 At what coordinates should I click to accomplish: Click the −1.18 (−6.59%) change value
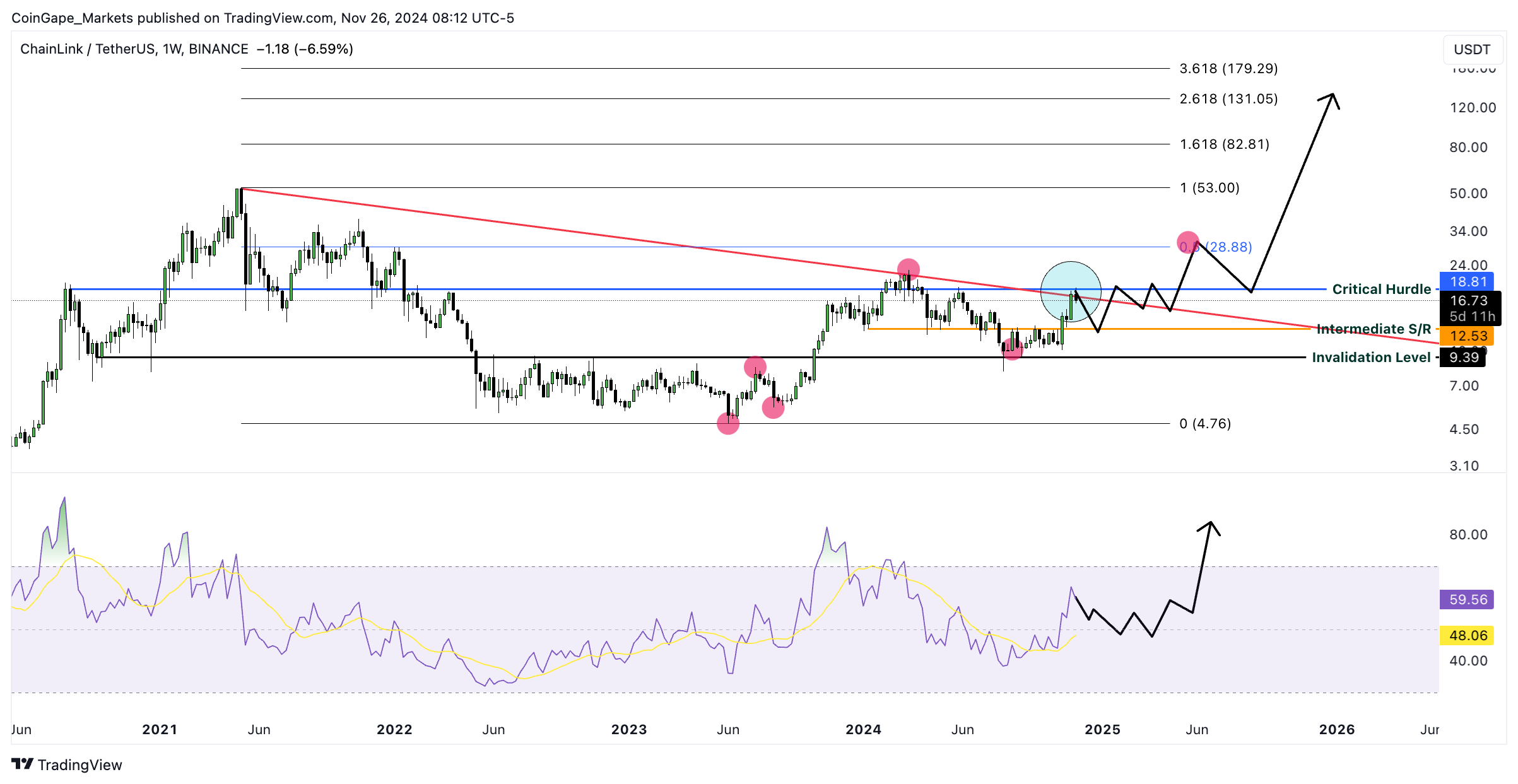click(x=305, y=49)
